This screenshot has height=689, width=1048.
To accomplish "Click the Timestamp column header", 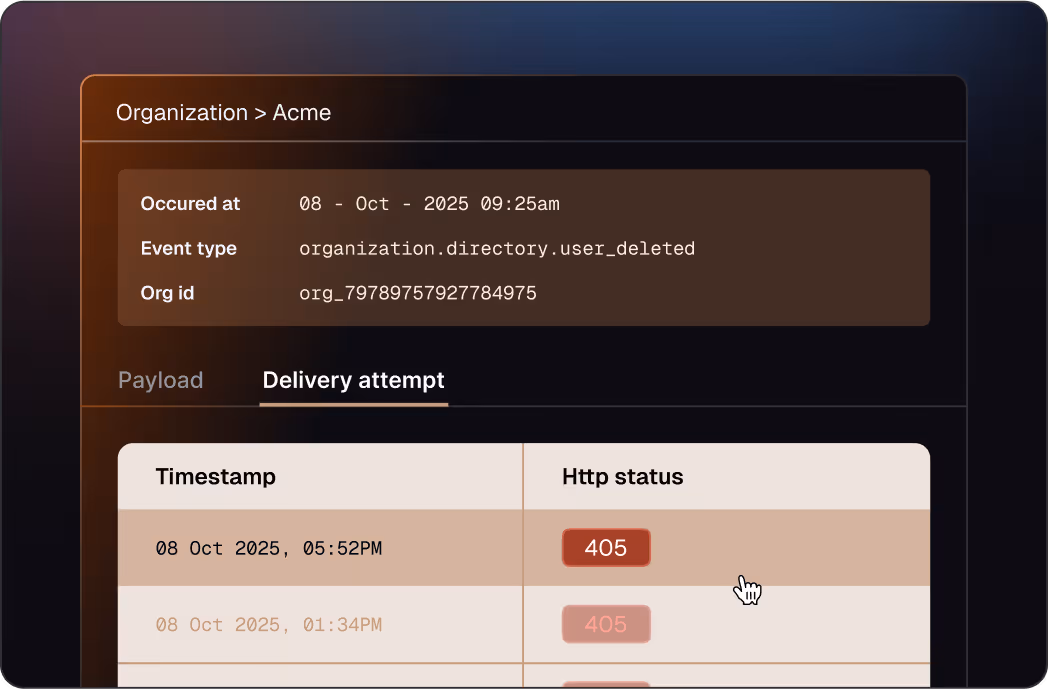I will [215, 476].
